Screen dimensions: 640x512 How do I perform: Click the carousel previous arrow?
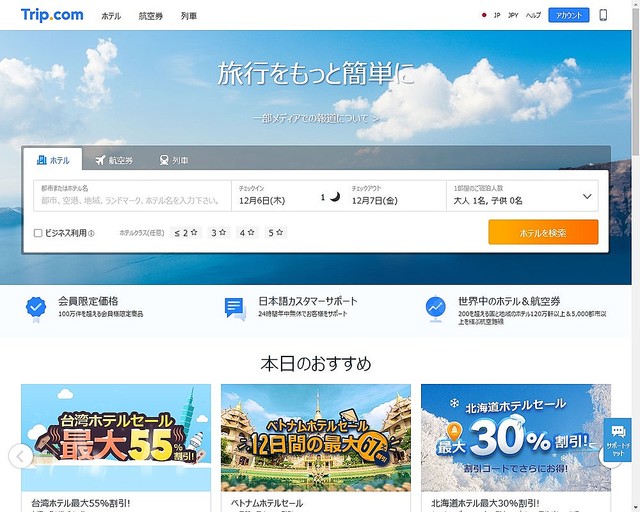(x=20, y=456)
